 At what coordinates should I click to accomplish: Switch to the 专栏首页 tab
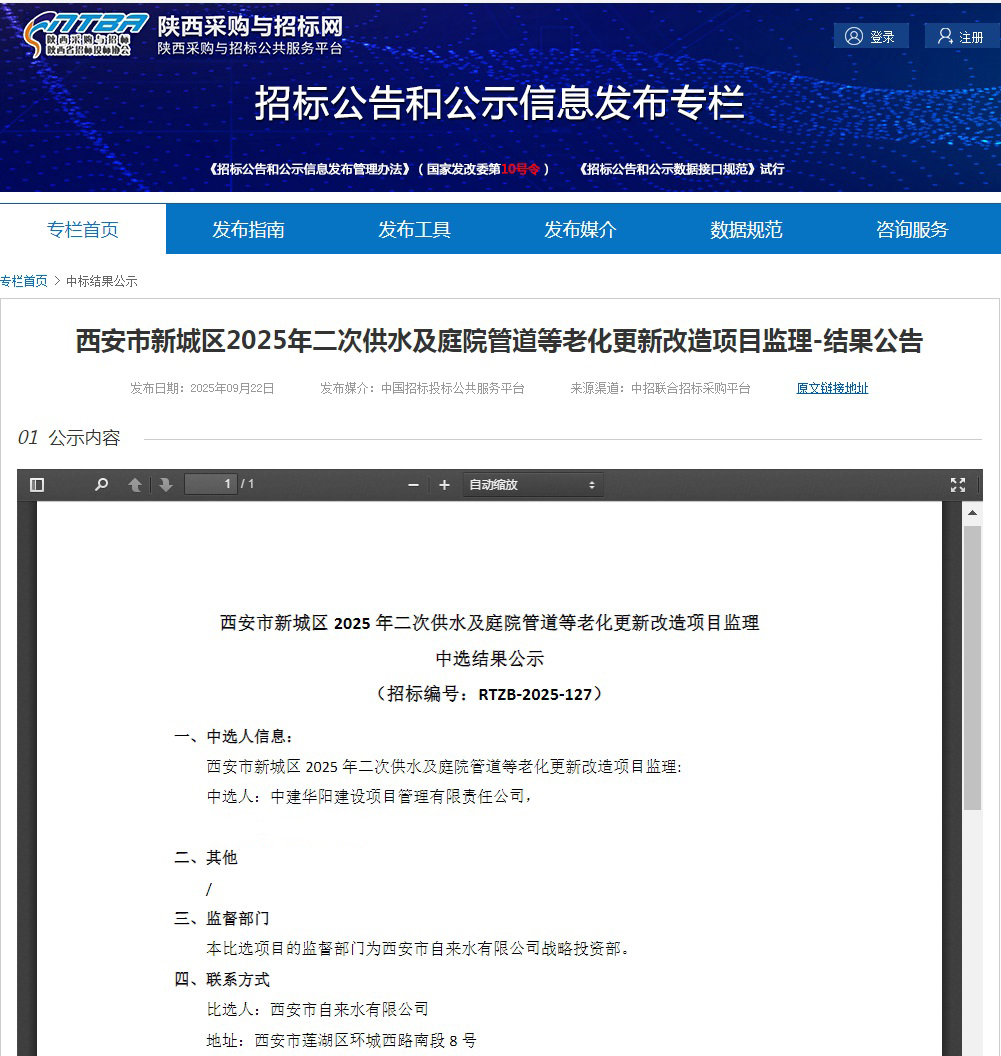[x=83, y=229]
